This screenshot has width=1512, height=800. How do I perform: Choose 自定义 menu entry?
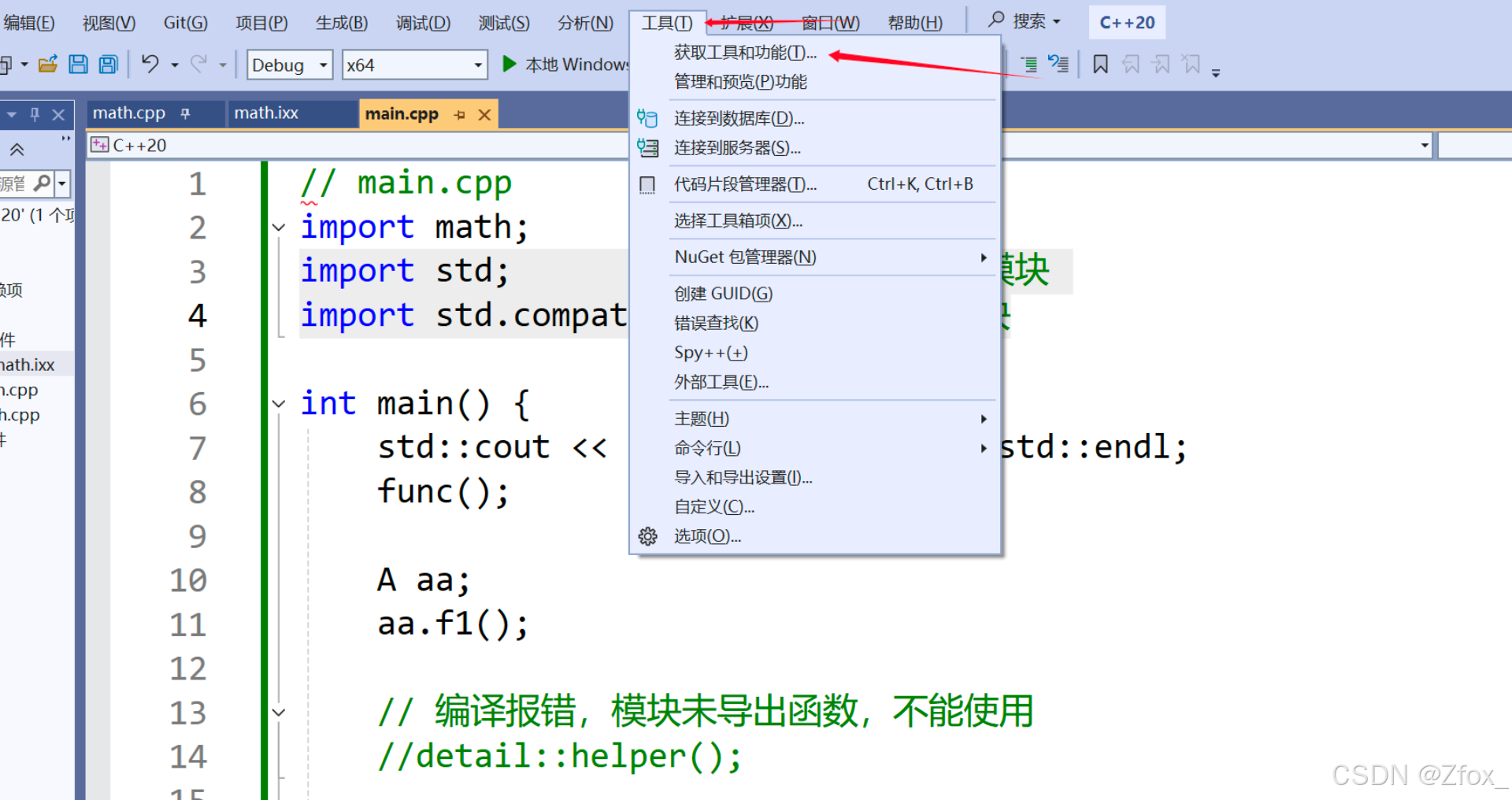click(x=815, y=507)
